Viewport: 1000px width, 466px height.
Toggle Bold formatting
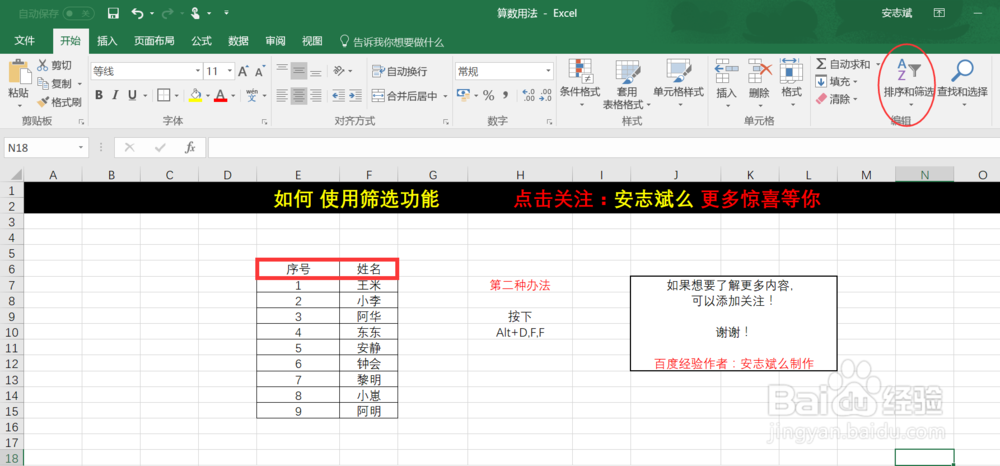click(x=99, y=96)
